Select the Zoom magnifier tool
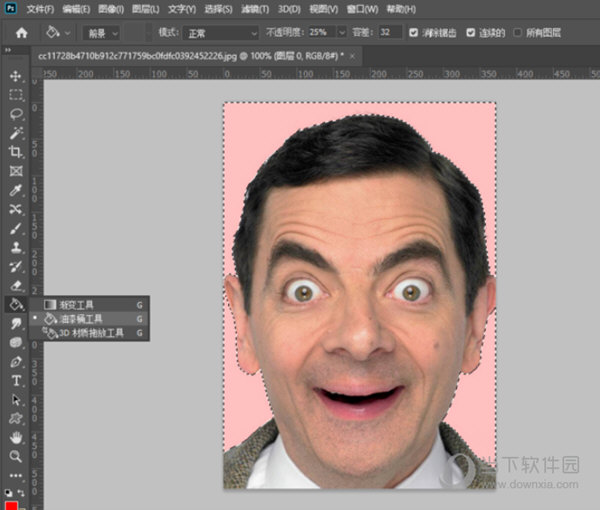 click(x=15, y=456)
